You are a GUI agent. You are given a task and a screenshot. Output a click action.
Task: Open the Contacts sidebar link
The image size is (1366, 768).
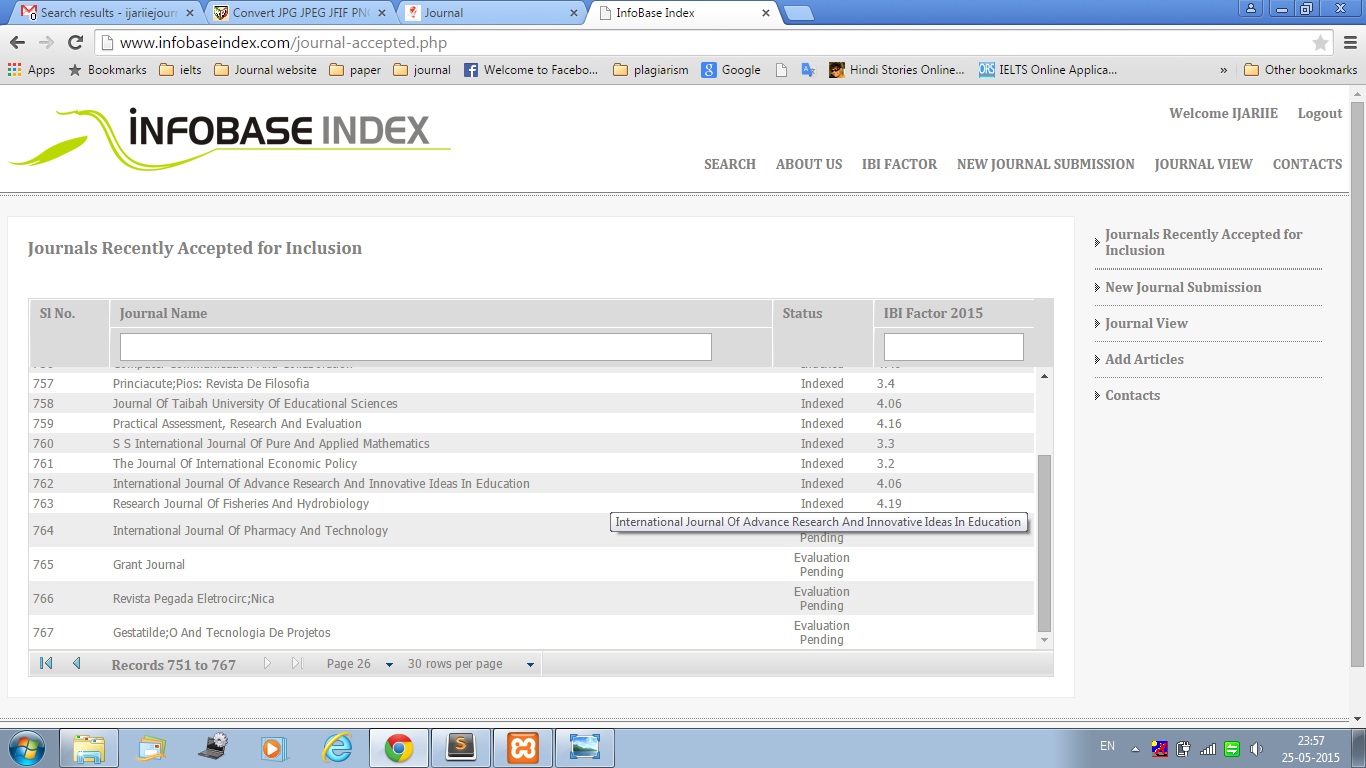pyautogui.click(x=1132, y=395)
